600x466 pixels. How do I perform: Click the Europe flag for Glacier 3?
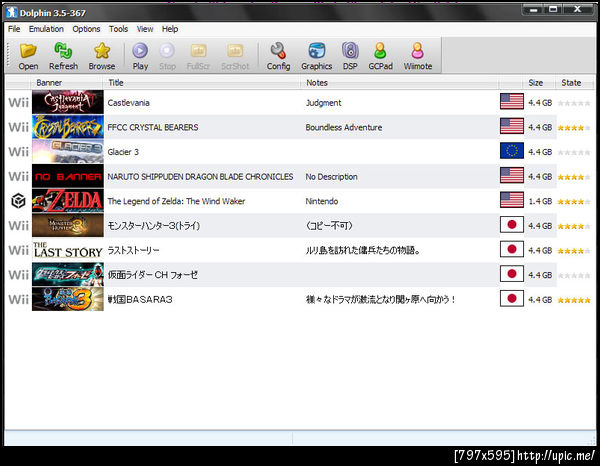[x=512, y=151]
